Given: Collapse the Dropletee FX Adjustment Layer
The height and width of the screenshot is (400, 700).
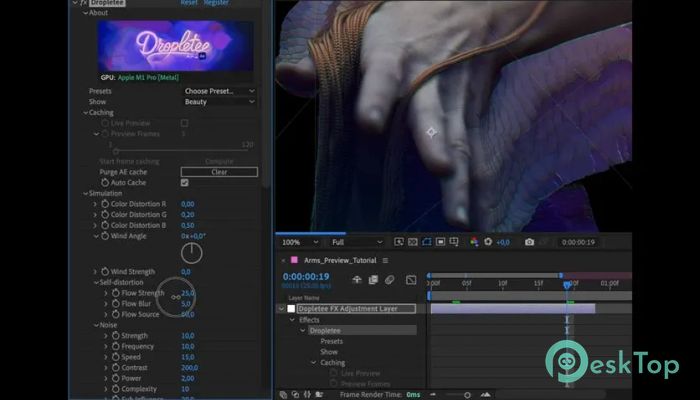Looking at the screenshot, I should [x=281, y=308].
